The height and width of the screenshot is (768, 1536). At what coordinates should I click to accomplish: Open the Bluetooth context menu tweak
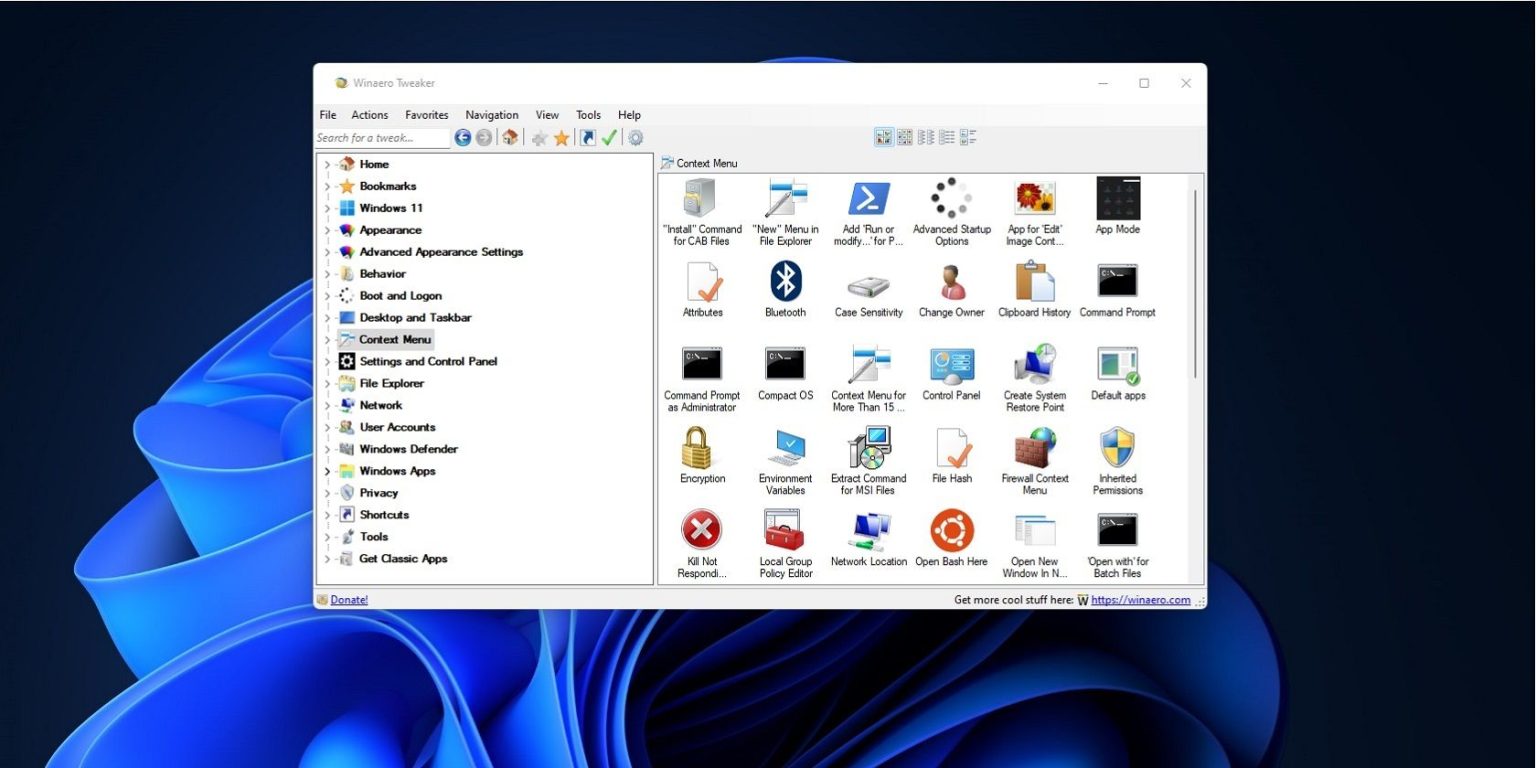pyautogui.click(x=785, y=283)
